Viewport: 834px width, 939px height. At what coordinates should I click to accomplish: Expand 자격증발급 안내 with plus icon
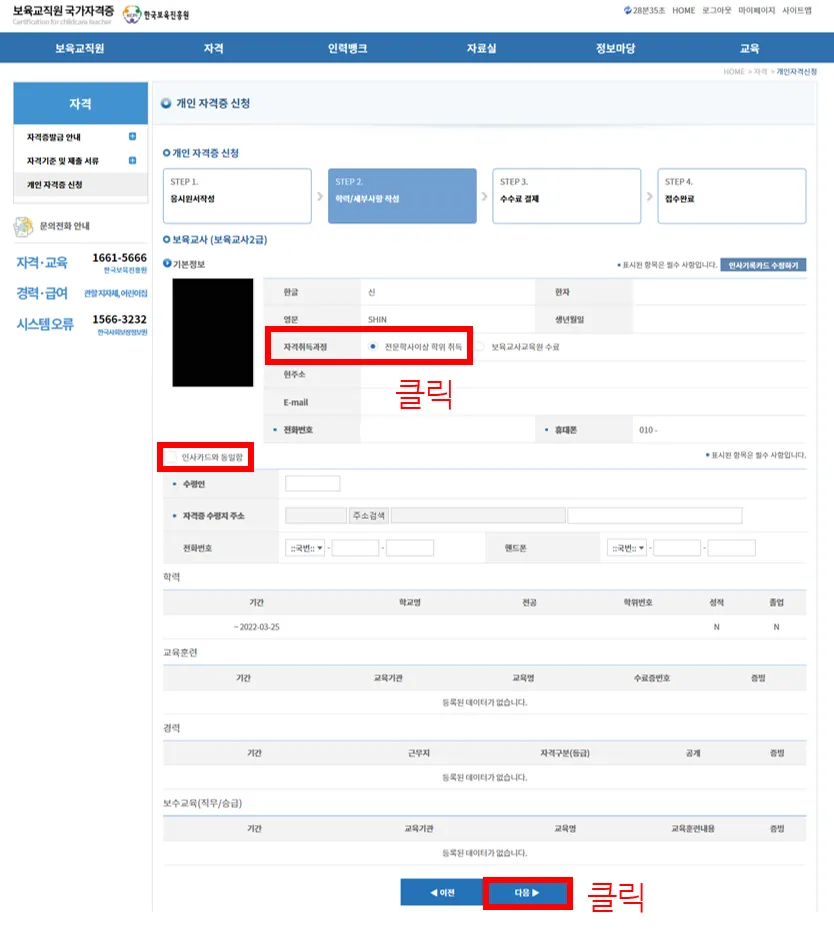point(132,137)
